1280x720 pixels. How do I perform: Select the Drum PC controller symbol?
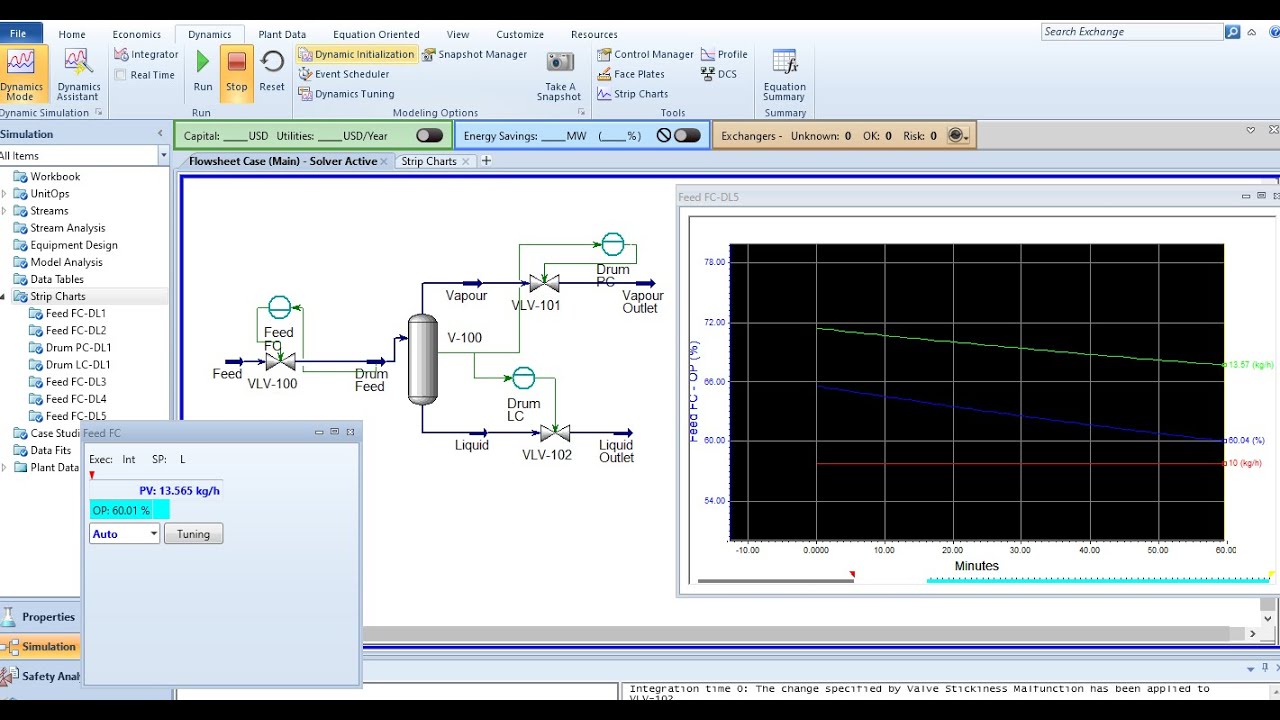612,244
